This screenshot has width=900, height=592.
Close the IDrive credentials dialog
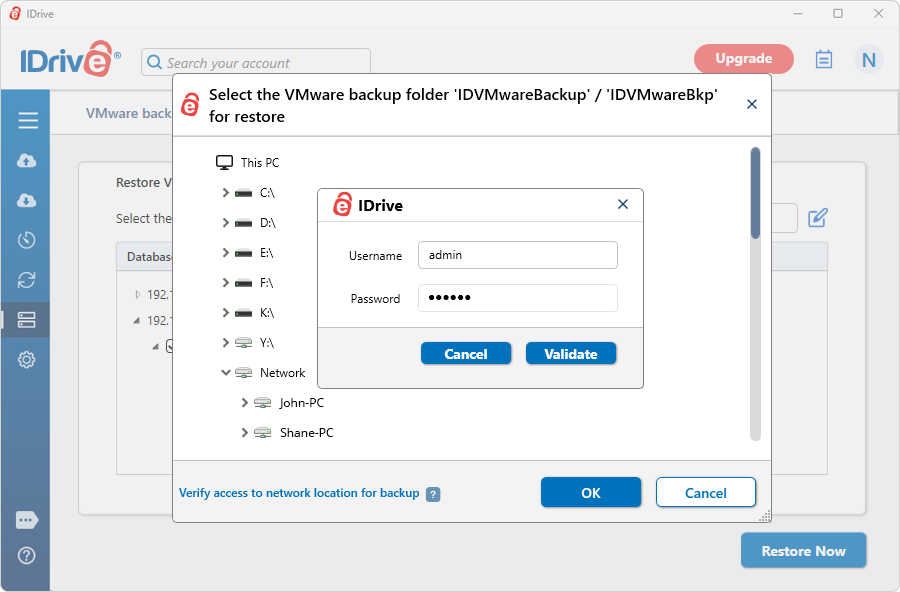623,204
